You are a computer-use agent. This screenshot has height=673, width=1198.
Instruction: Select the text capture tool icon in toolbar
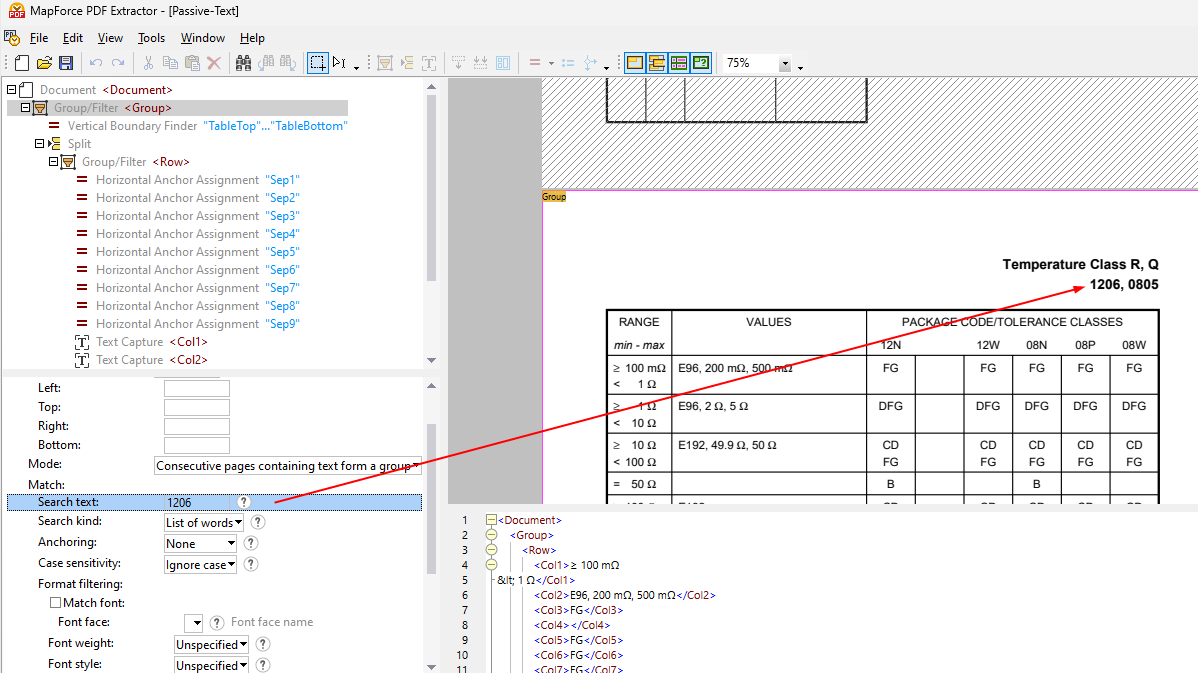[428, 62]
